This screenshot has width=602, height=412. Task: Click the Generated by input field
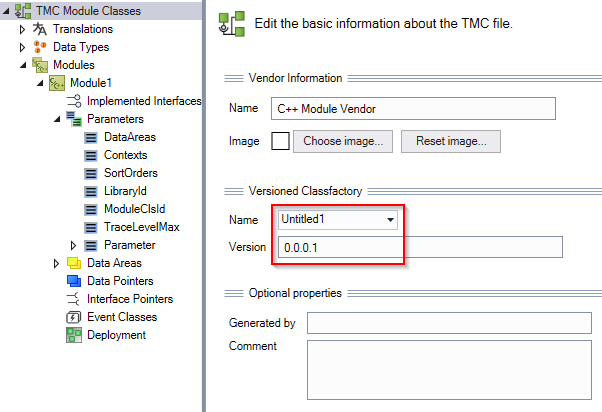pyautogui.click(x=449, y=323)
